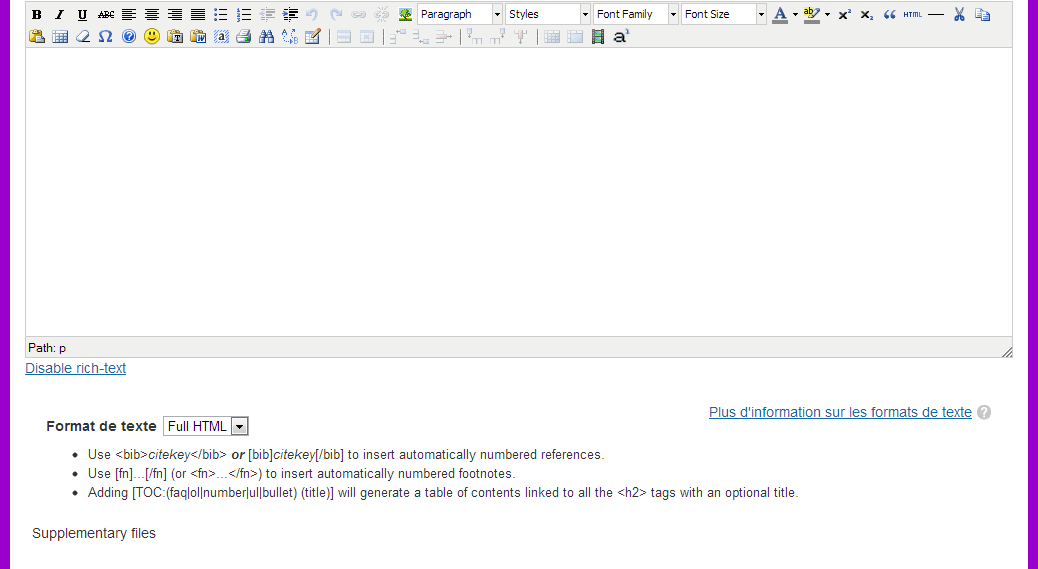Open the Paragraph format dropdown
The image size is (1038, 569).
460,15
